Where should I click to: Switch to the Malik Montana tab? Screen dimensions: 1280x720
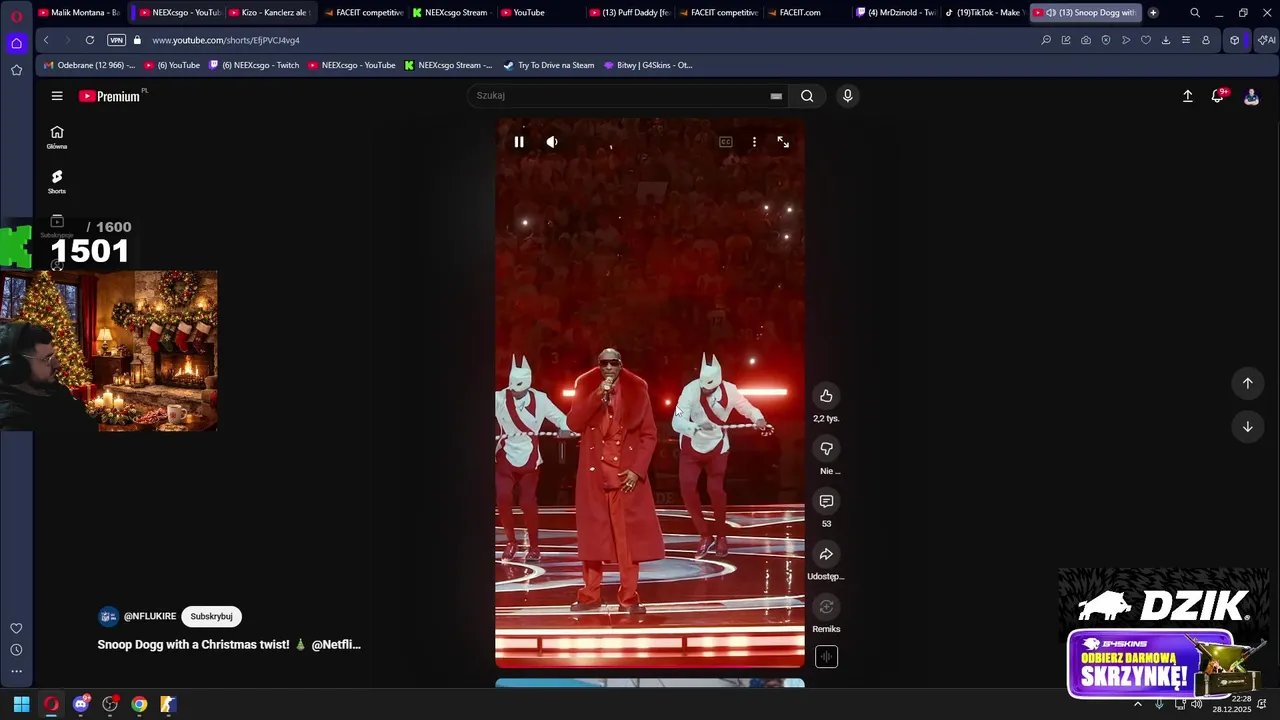pos(78,13)
